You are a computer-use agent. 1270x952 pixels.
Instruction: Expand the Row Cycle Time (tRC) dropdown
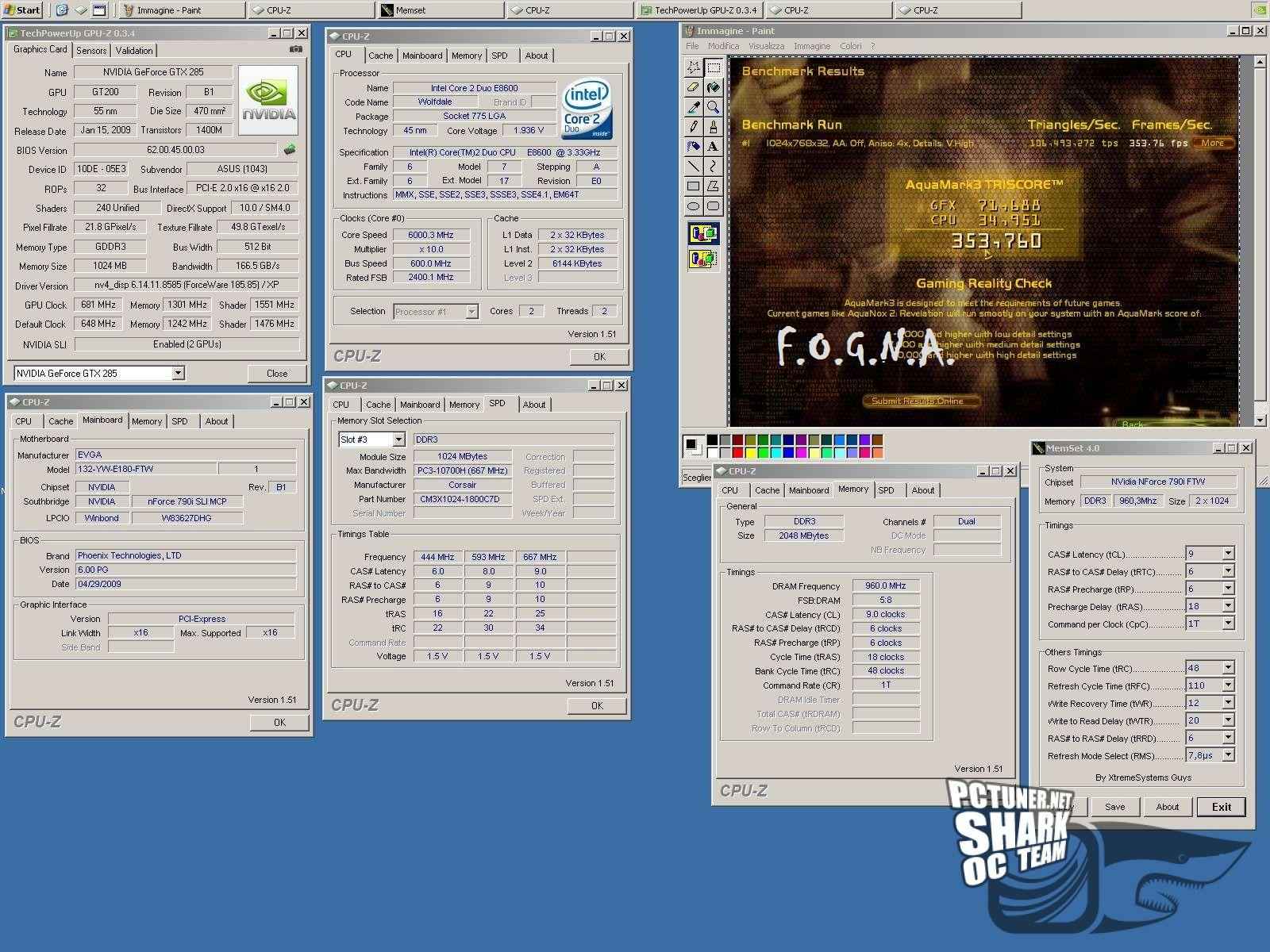click(1228, 668)
